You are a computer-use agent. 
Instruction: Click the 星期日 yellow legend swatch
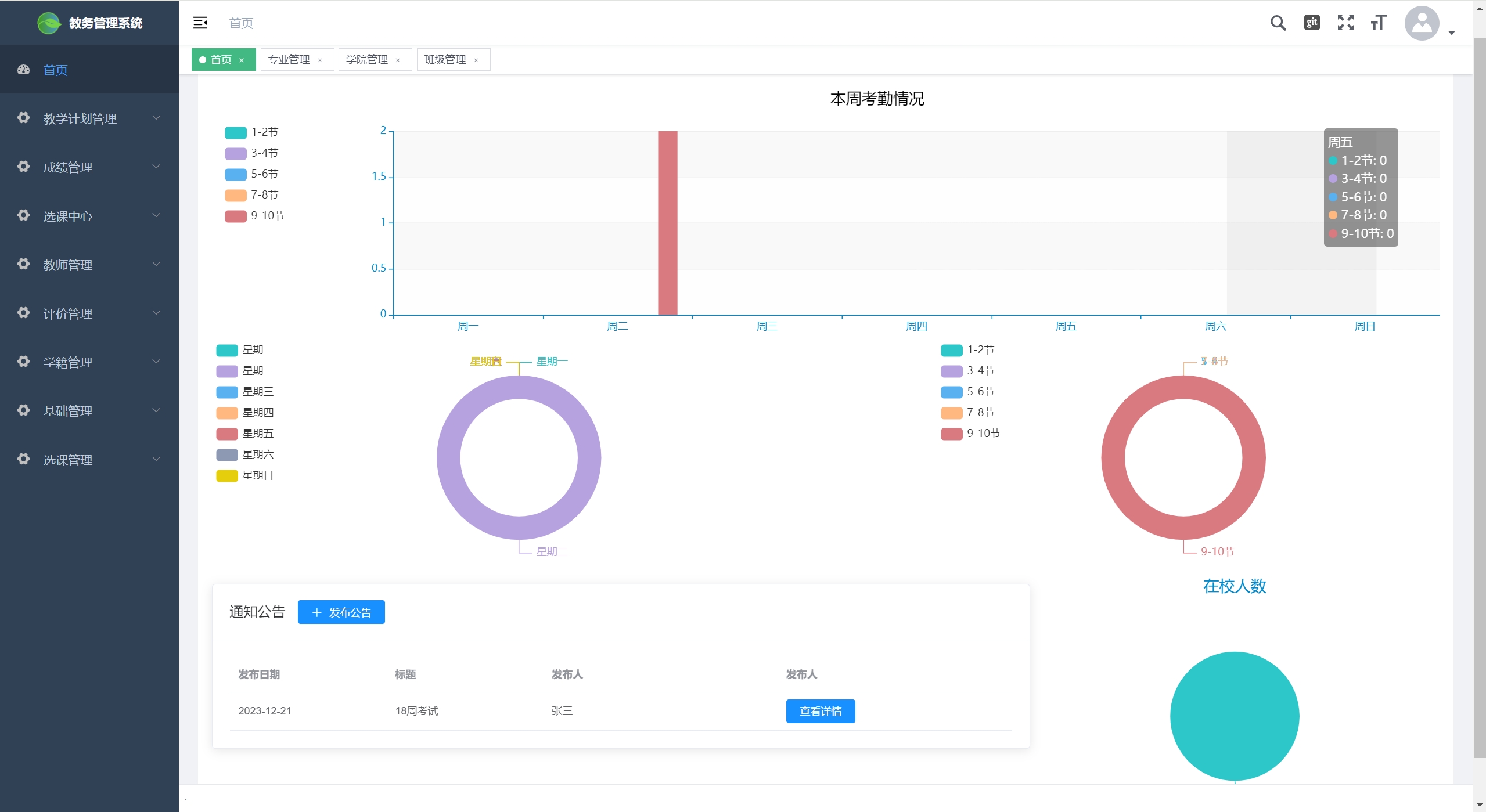pos(227,476)
